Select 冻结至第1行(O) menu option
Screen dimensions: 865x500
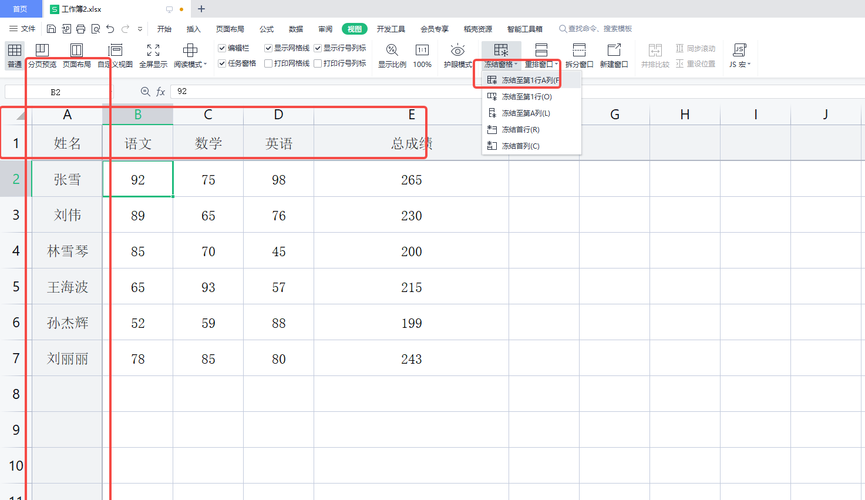(x=531, y=97)
